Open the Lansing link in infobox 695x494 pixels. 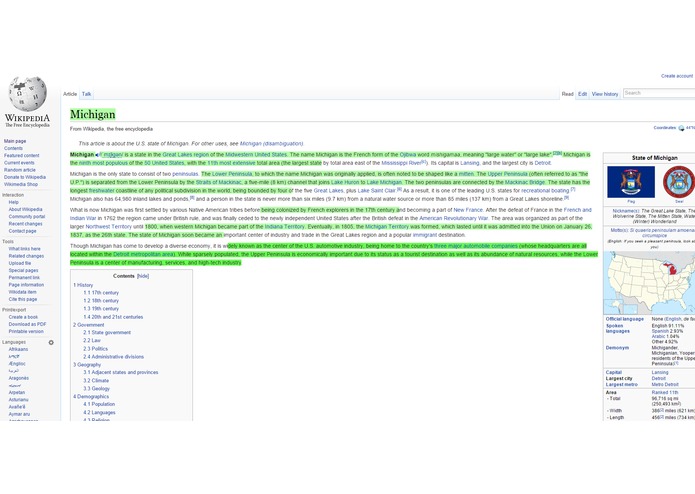(x=660, y=373)
